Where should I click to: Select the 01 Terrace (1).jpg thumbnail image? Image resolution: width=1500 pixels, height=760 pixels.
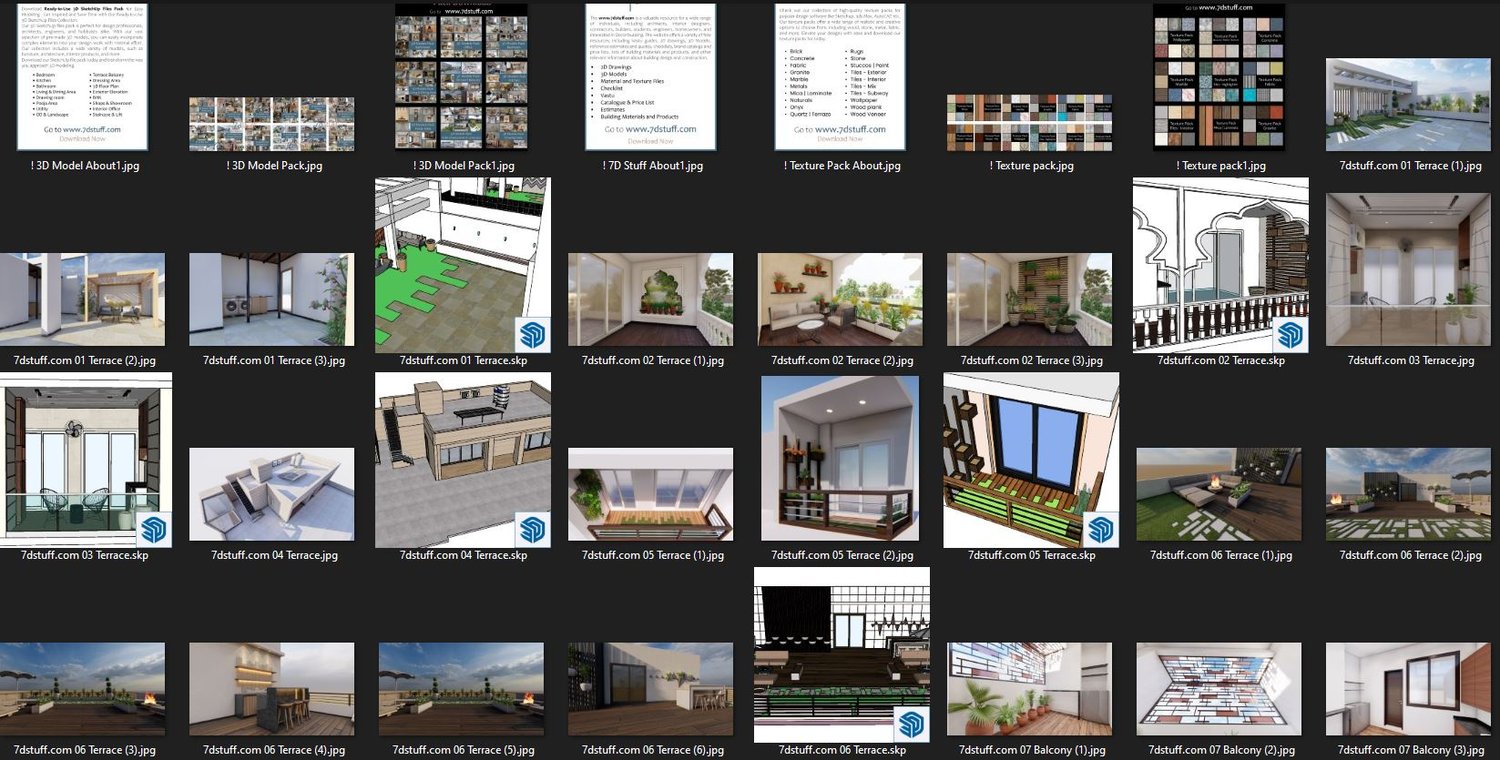pyautogui.click(x=1409, y=104)
